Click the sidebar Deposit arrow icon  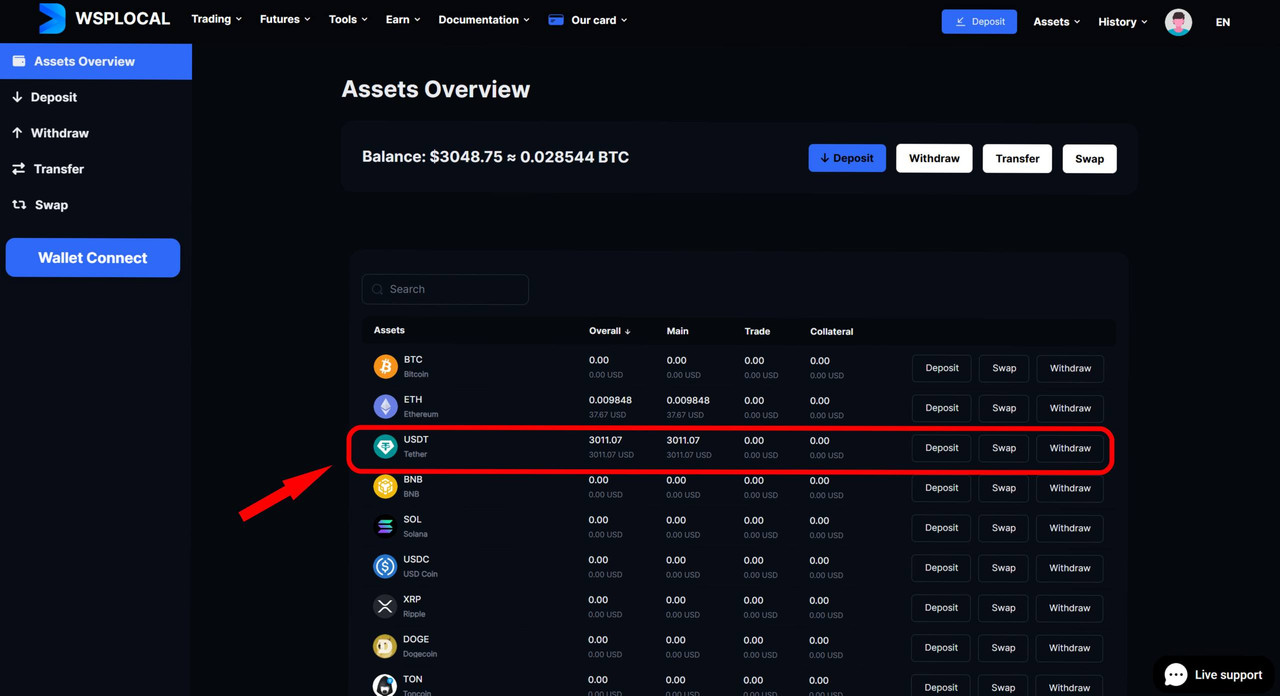17,97
